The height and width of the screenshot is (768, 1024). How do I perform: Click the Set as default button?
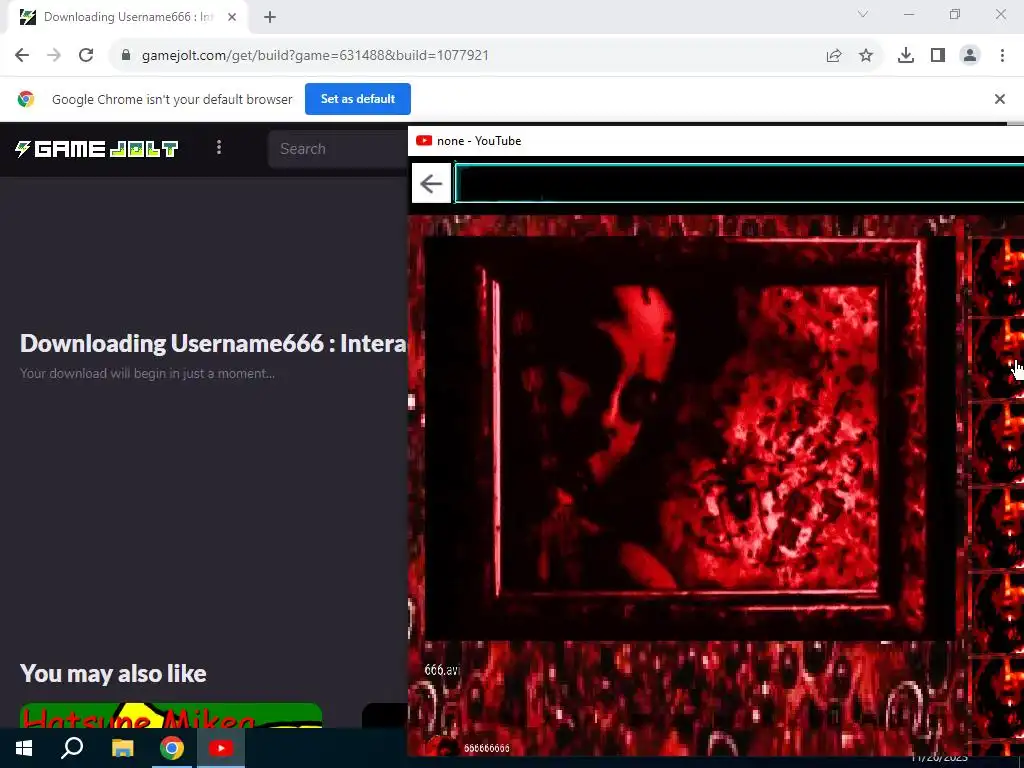tap(358, 99)
